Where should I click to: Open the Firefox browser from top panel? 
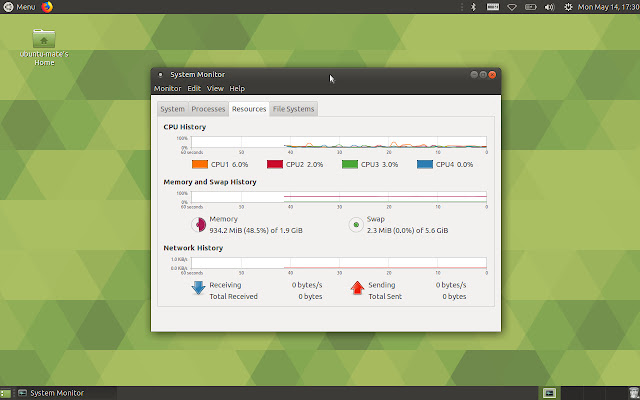point(47,7)
